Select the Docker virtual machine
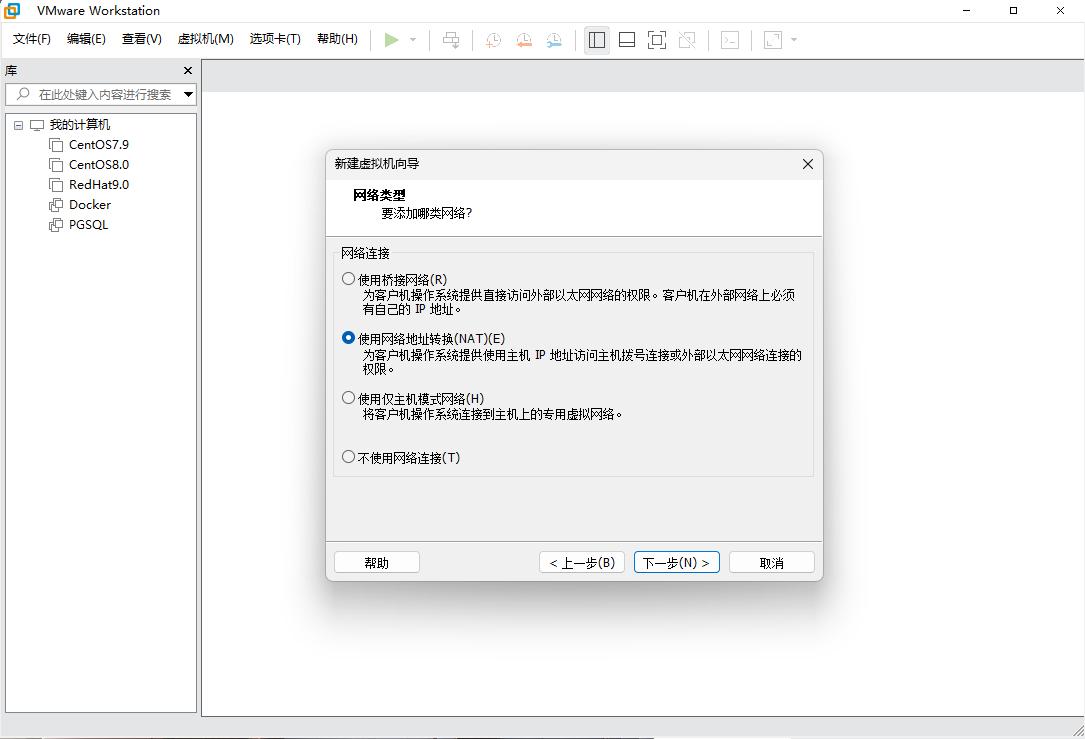 click(x=90, y=205)
